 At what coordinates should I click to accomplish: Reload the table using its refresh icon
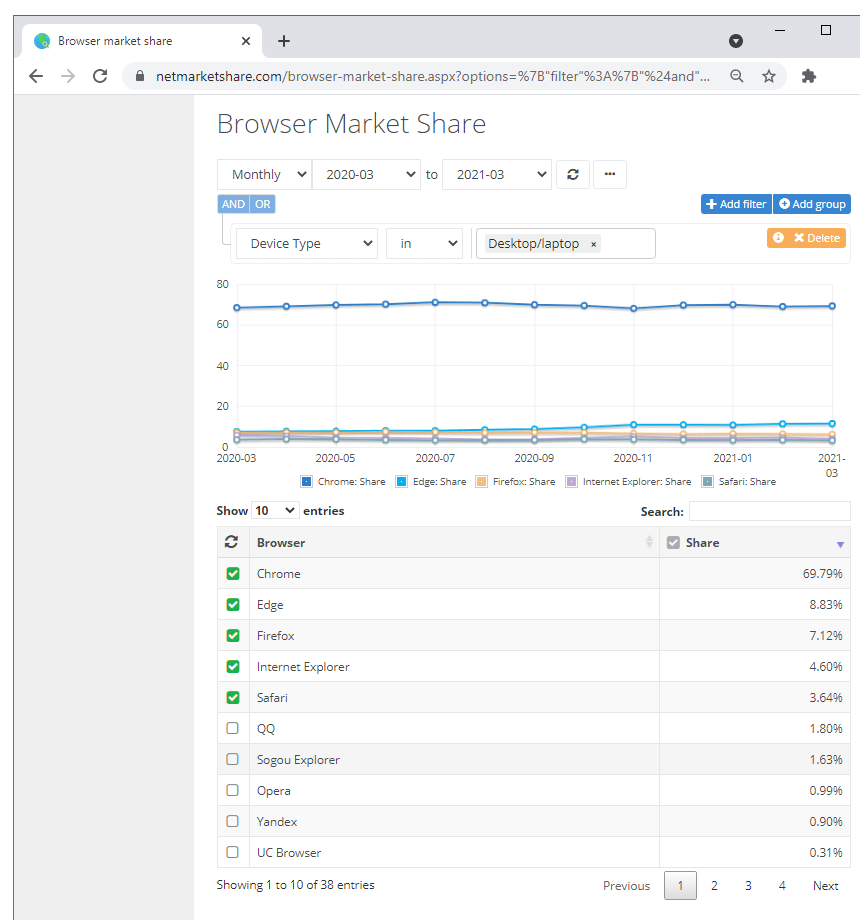pyautogui.click(x=232, y=541)
